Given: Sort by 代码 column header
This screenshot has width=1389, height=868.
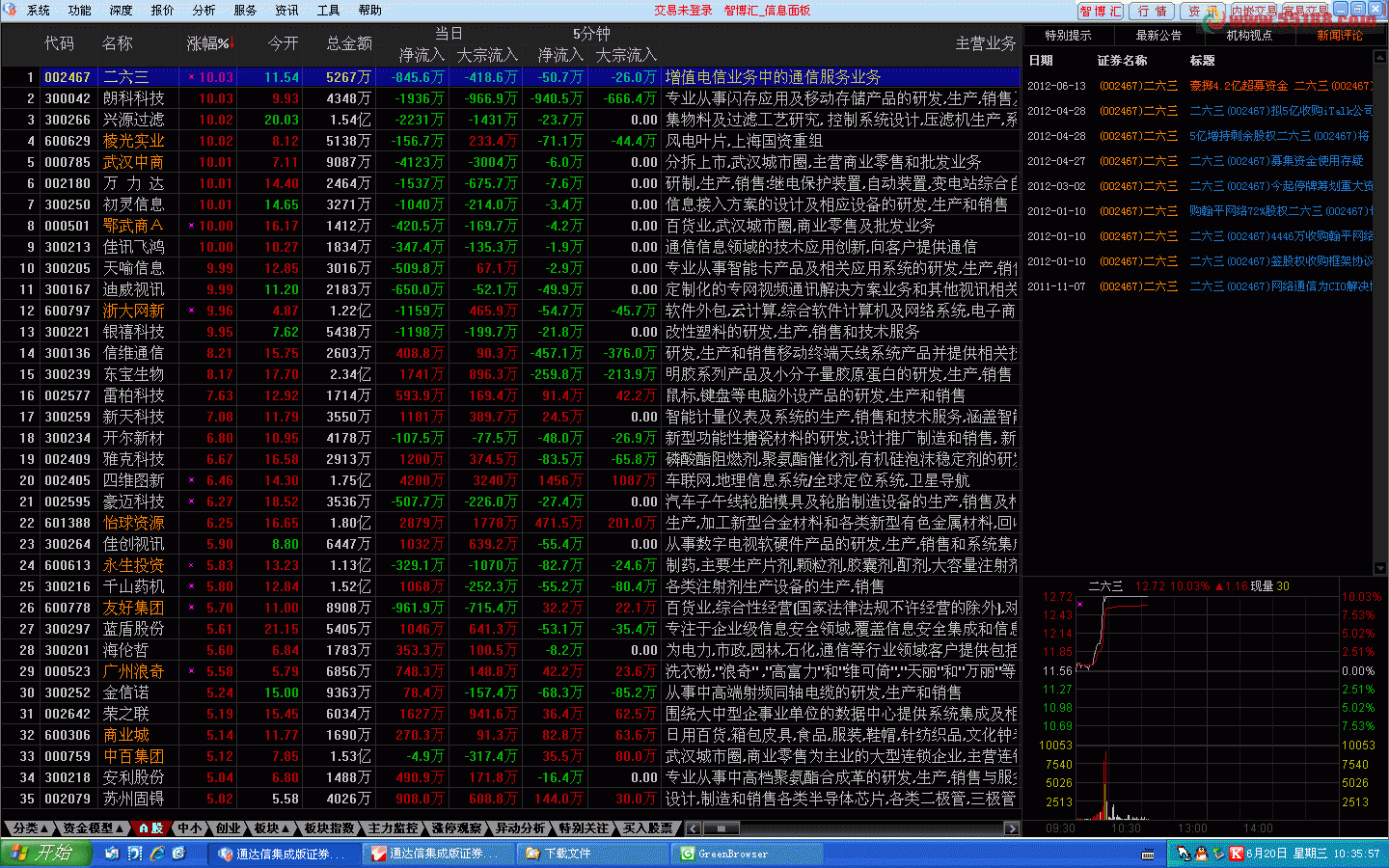Looking at the screenshot, I should (x=60, y=43).
